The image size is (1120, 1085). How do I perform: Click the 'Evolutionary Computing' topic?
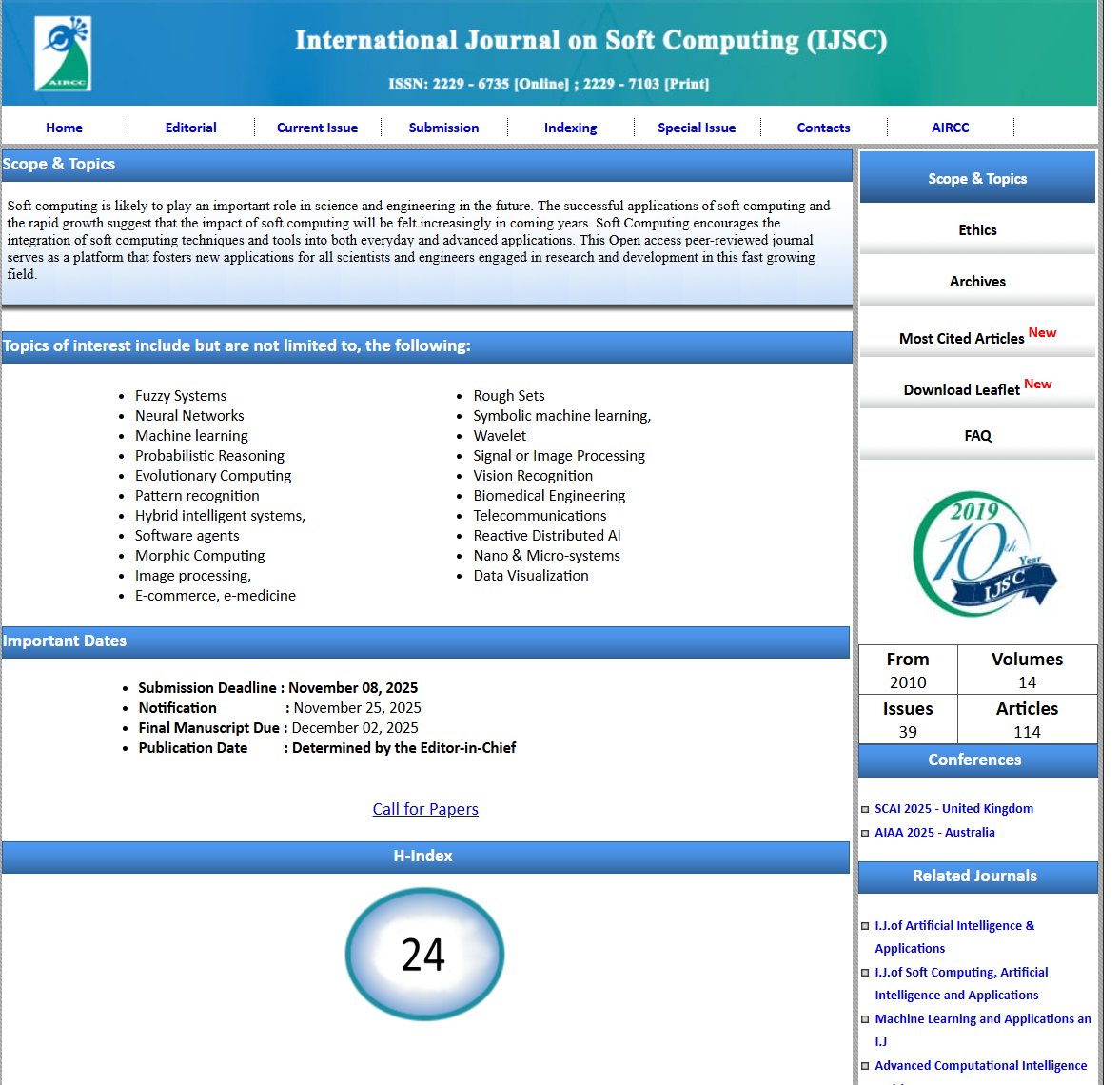click(x=213, y=476)
